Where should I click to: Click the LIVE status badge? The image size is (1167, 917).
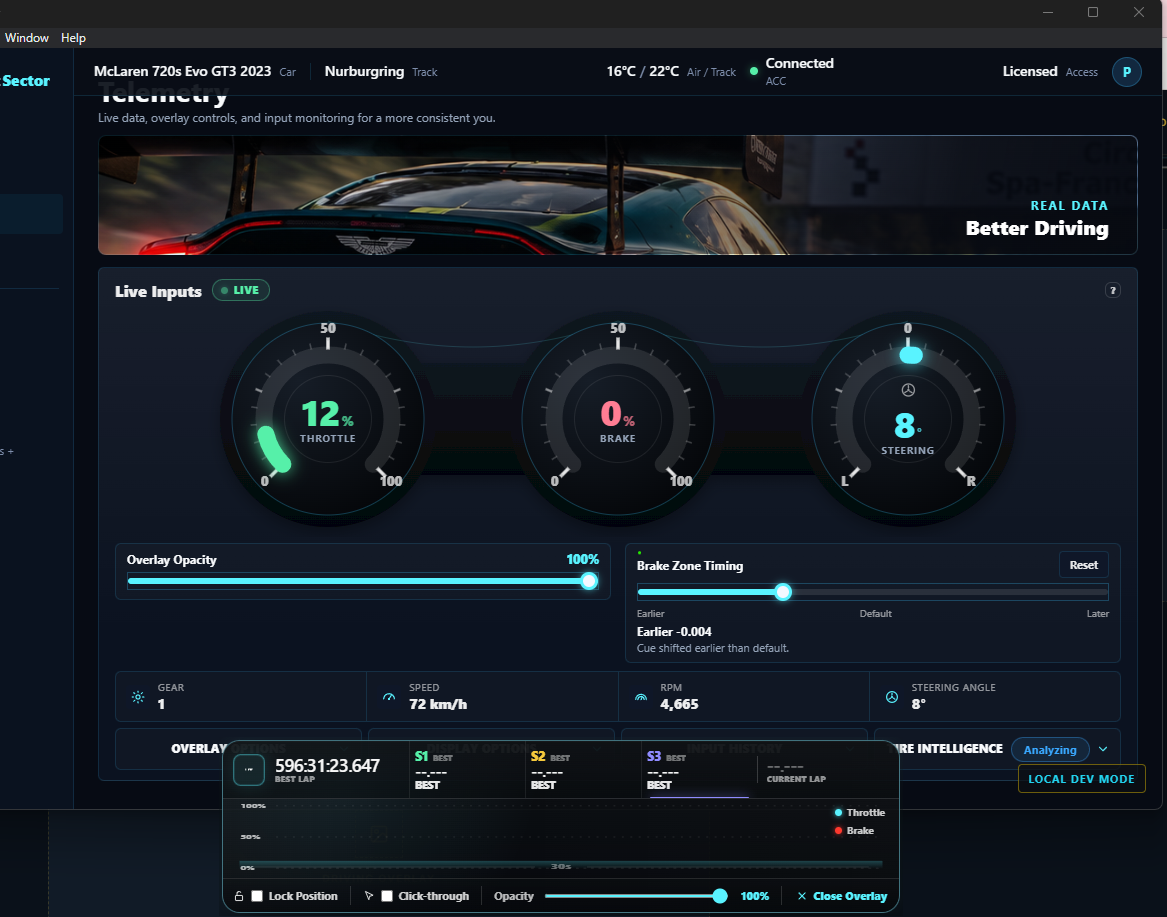click(x=240, y=290)
